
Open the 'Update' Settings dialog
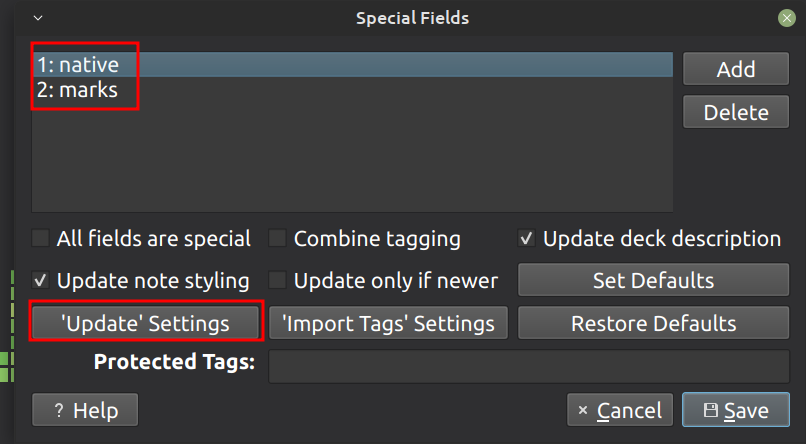coord(145,323)
